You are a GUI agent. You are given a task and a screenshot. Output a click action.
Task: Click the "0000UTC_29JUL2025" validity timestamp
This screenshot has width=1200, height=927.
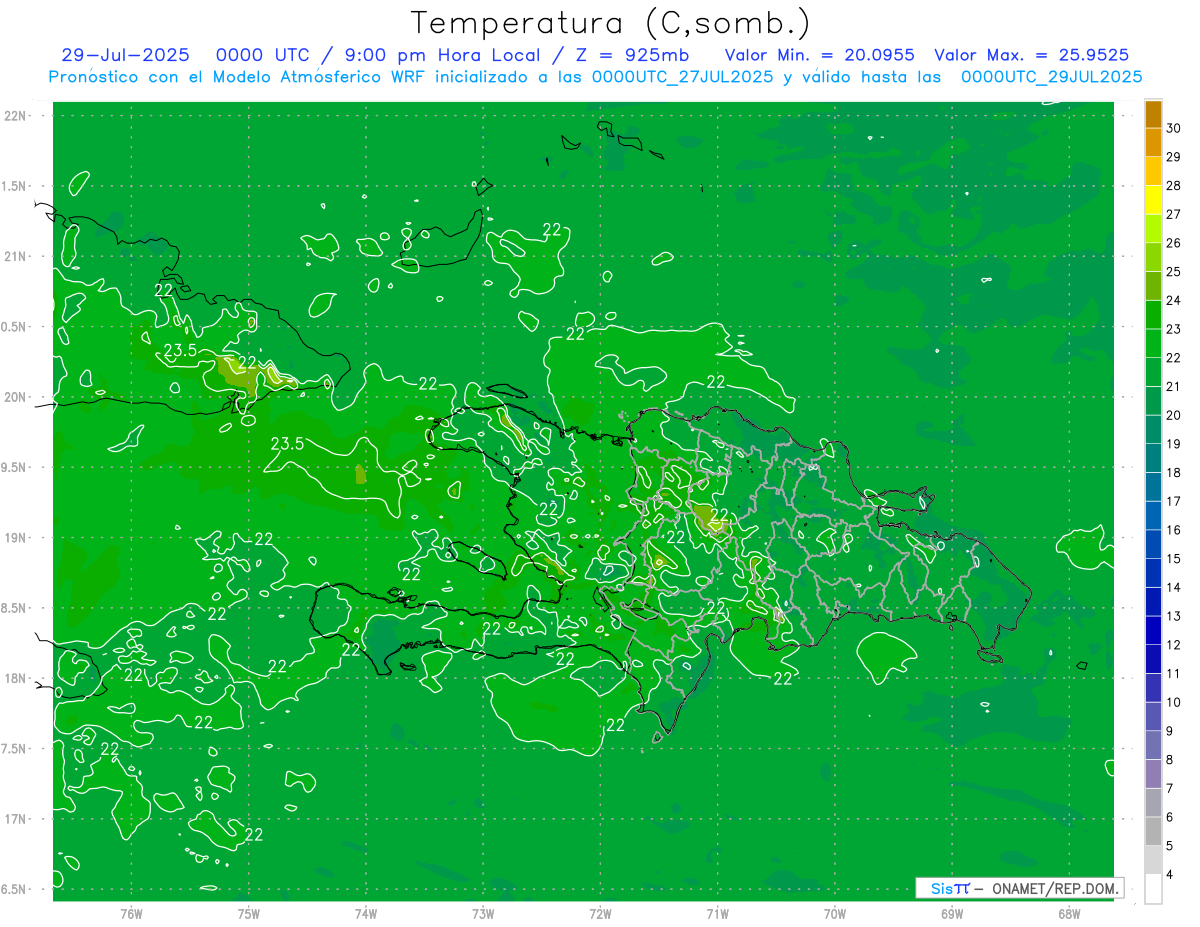(1052, 77)
